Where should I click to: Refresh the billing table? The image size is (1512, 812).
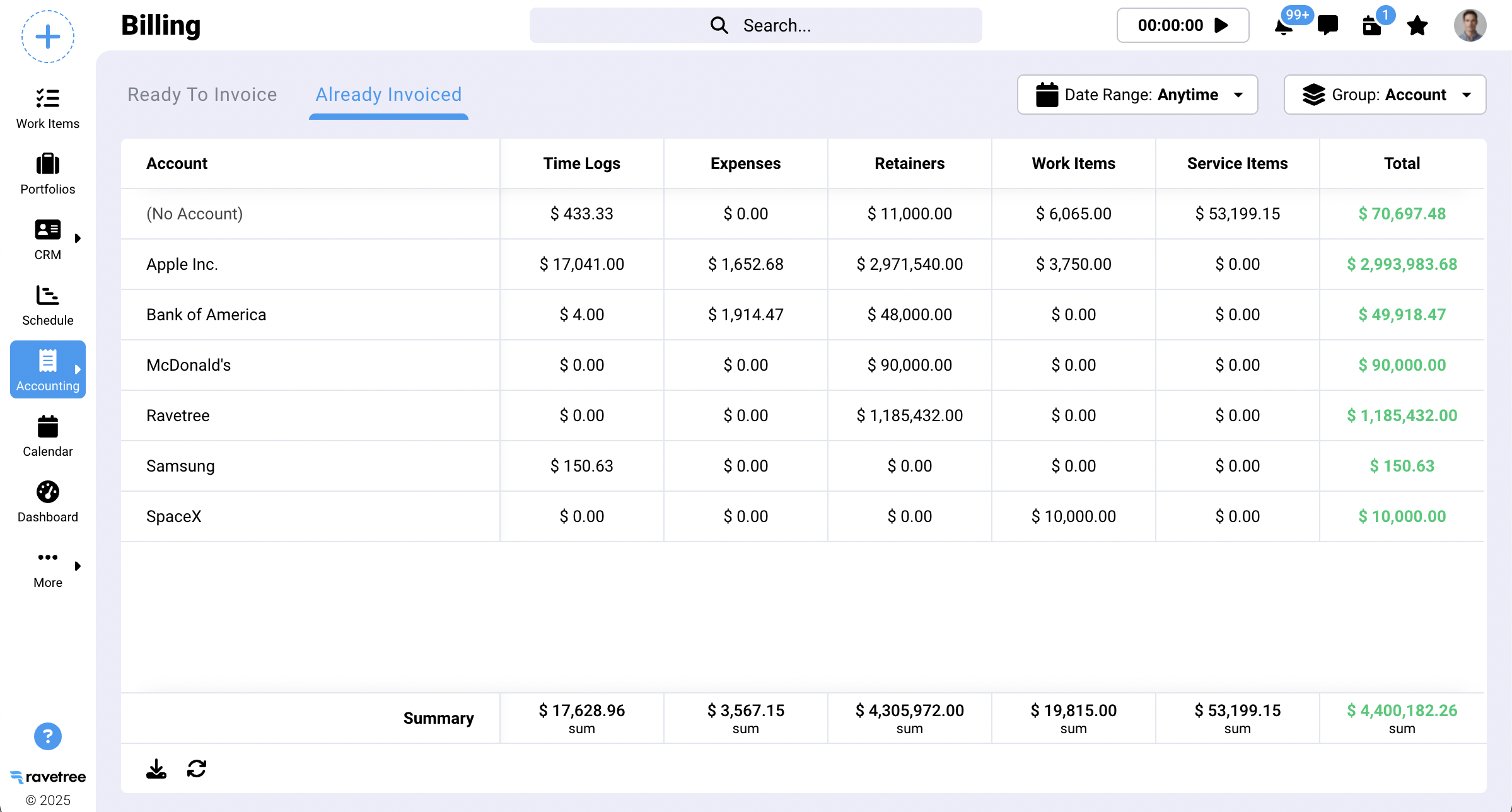pyautogui.click(x=197, y=768)
